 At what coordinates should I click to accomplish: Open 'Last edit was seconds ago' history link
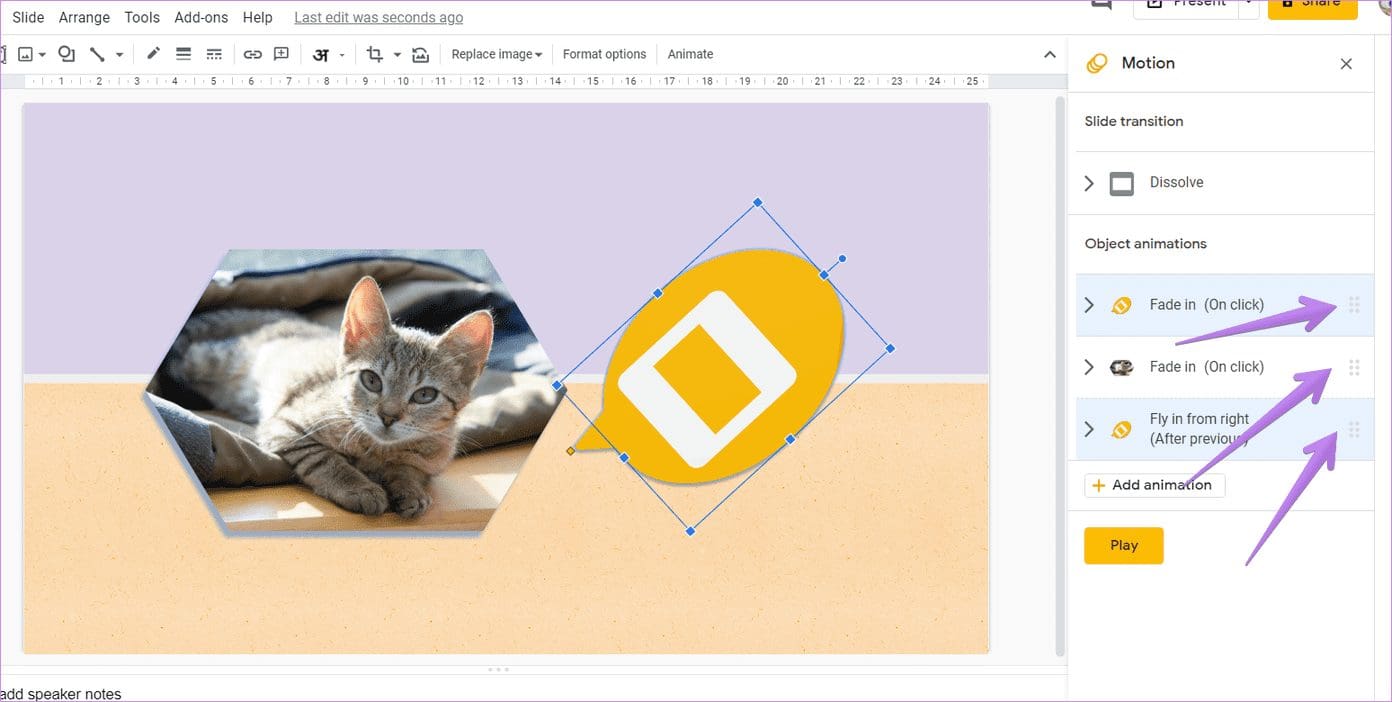(378, 17)
